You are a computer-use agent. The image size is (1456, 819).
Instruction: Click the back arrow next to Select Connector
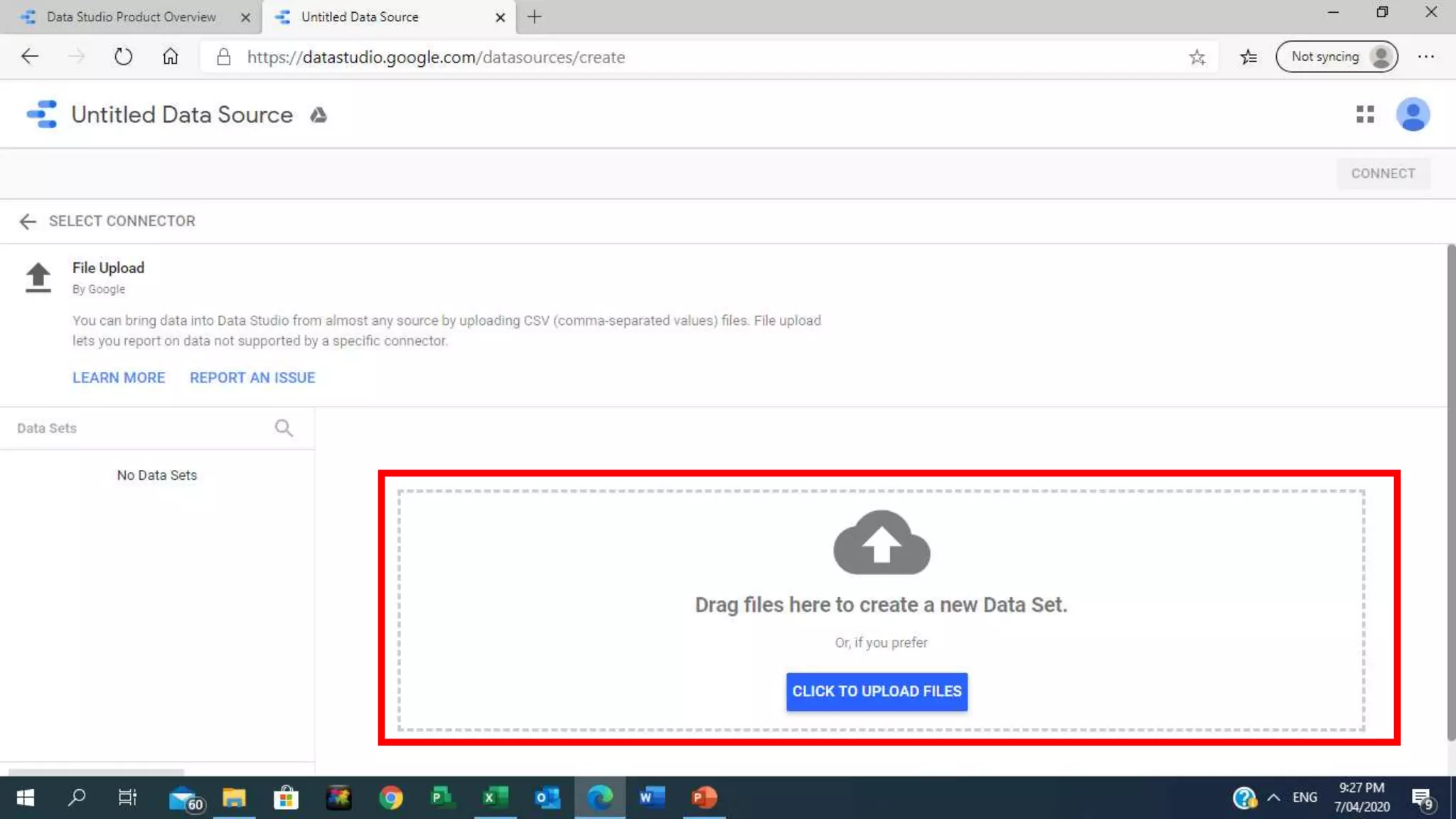[27, 221]
